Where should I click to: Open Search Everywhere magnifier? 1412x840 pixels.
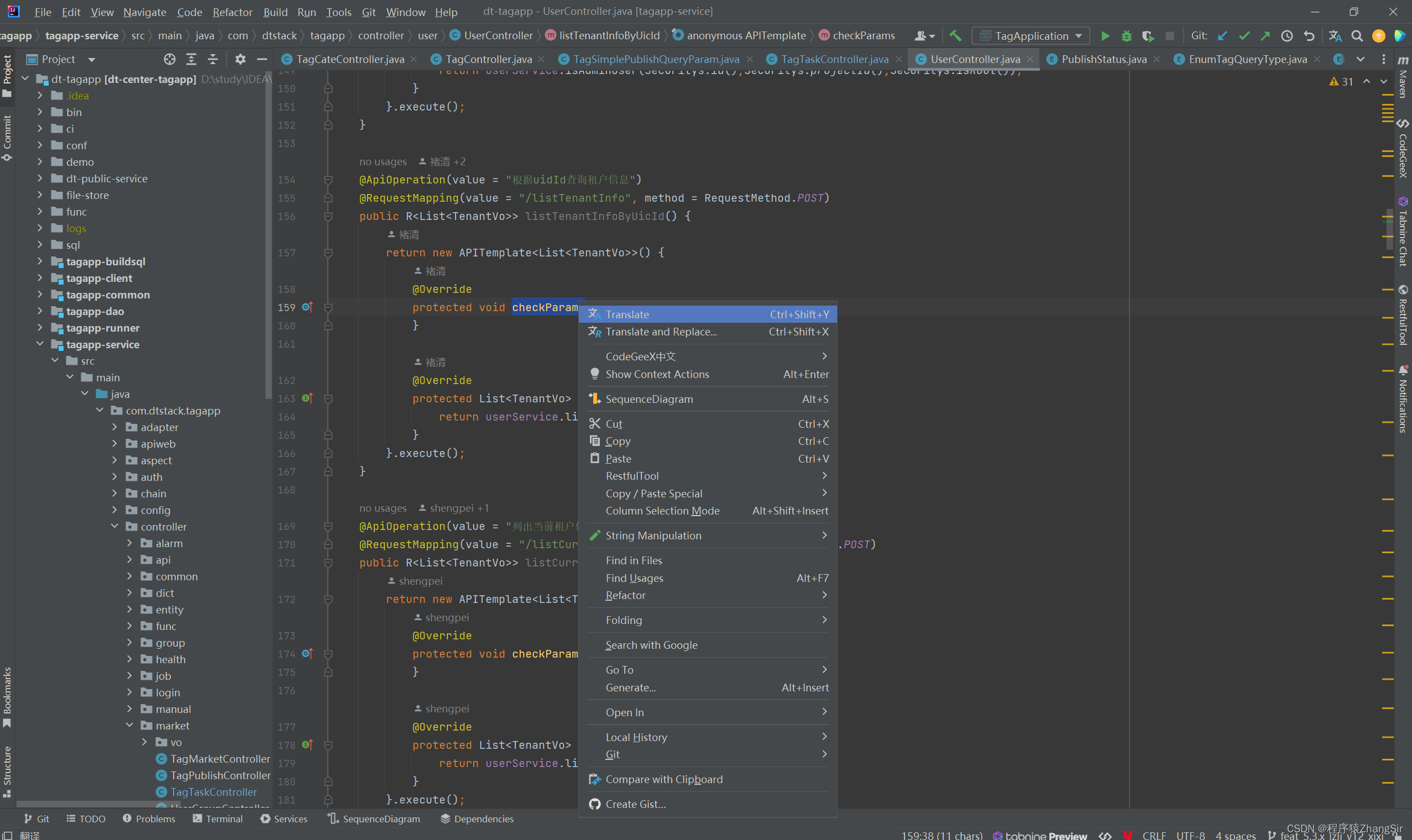(x=1357, y=36)
